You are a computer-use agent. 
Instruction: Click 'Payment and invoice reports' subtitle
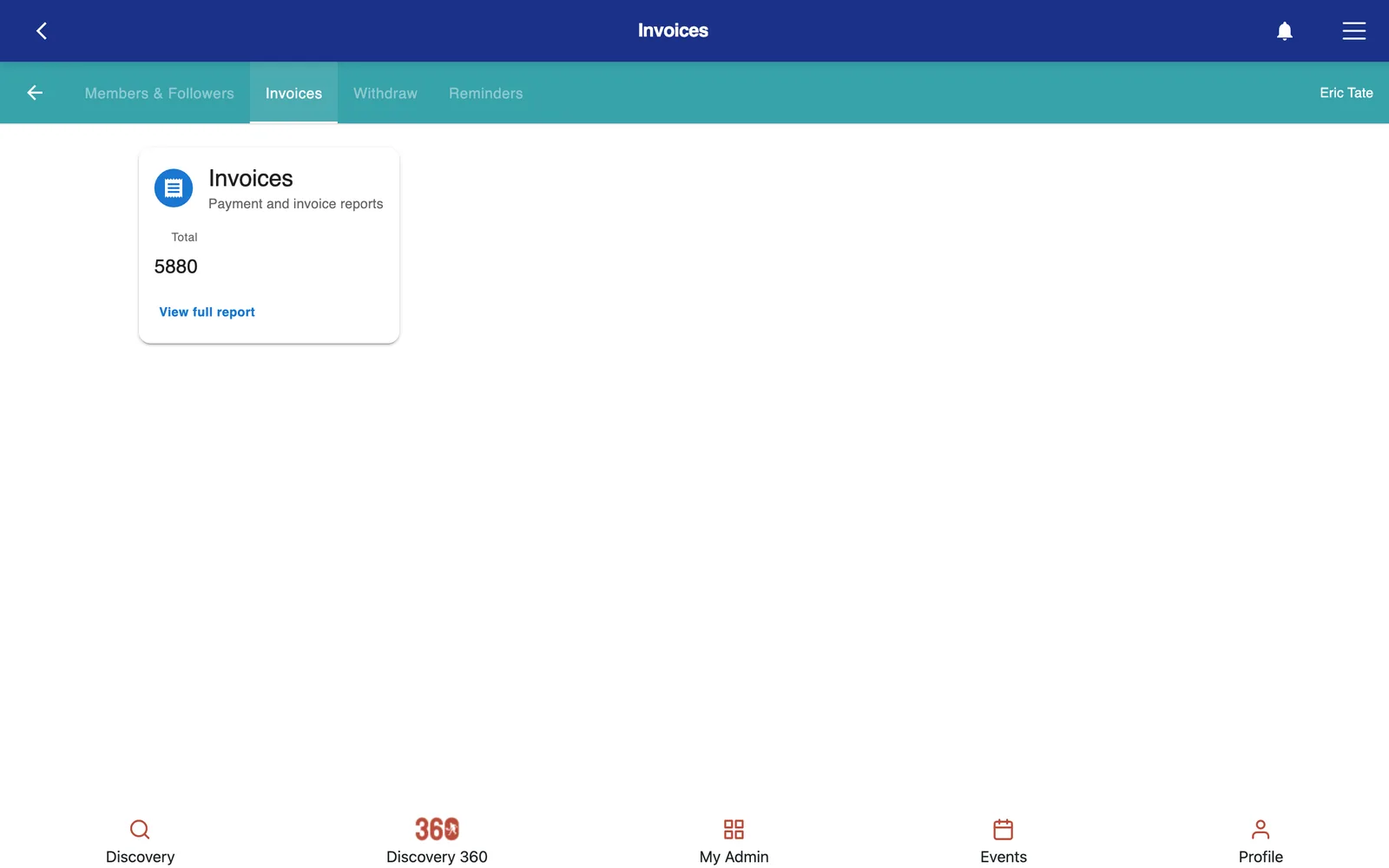click(x=296, y=204)
